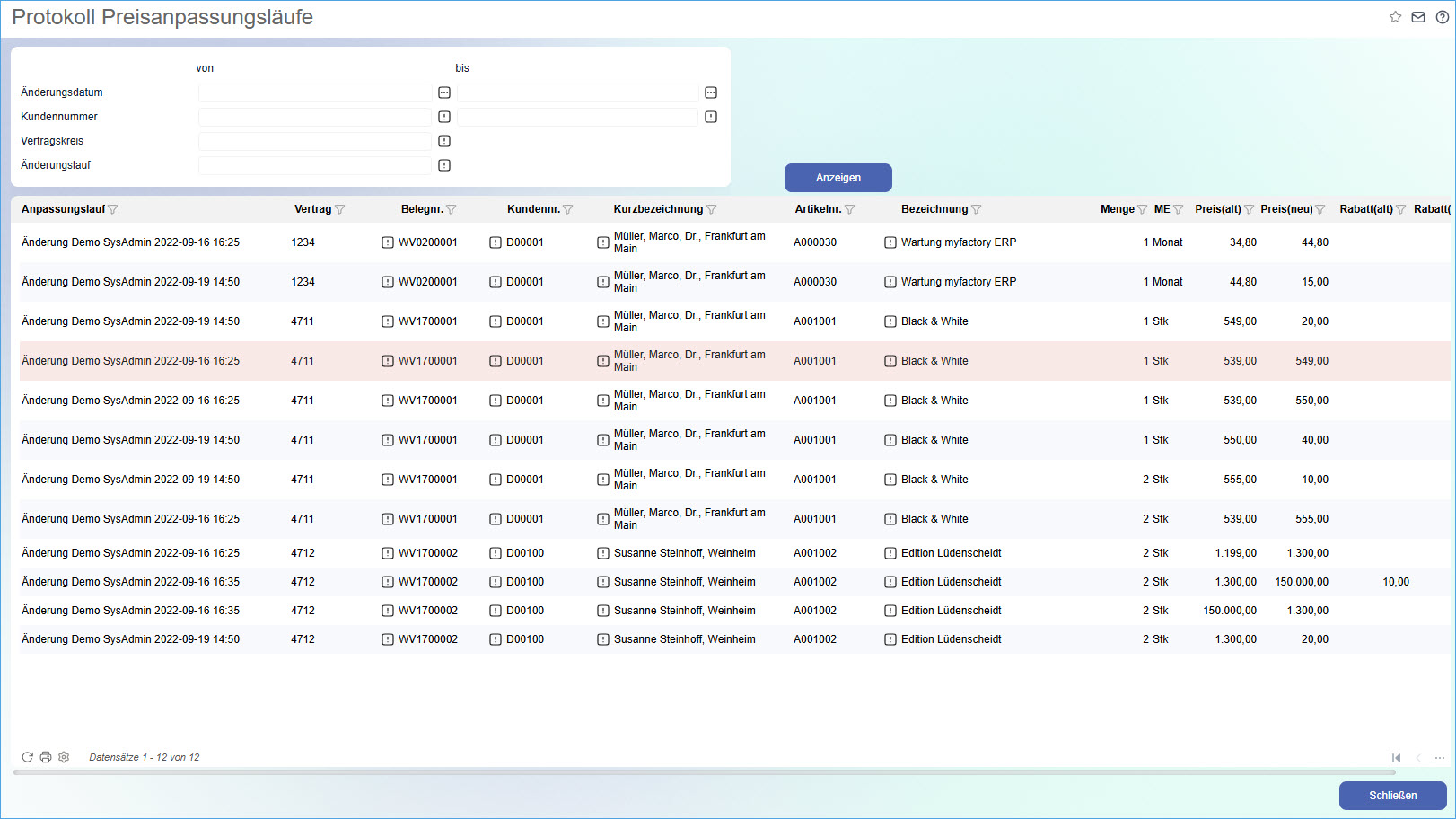Image resolution: width=1456 pixels, height=819 pixels.
Task: Sort by Artikelnr. column header
Action: (817, 209)
